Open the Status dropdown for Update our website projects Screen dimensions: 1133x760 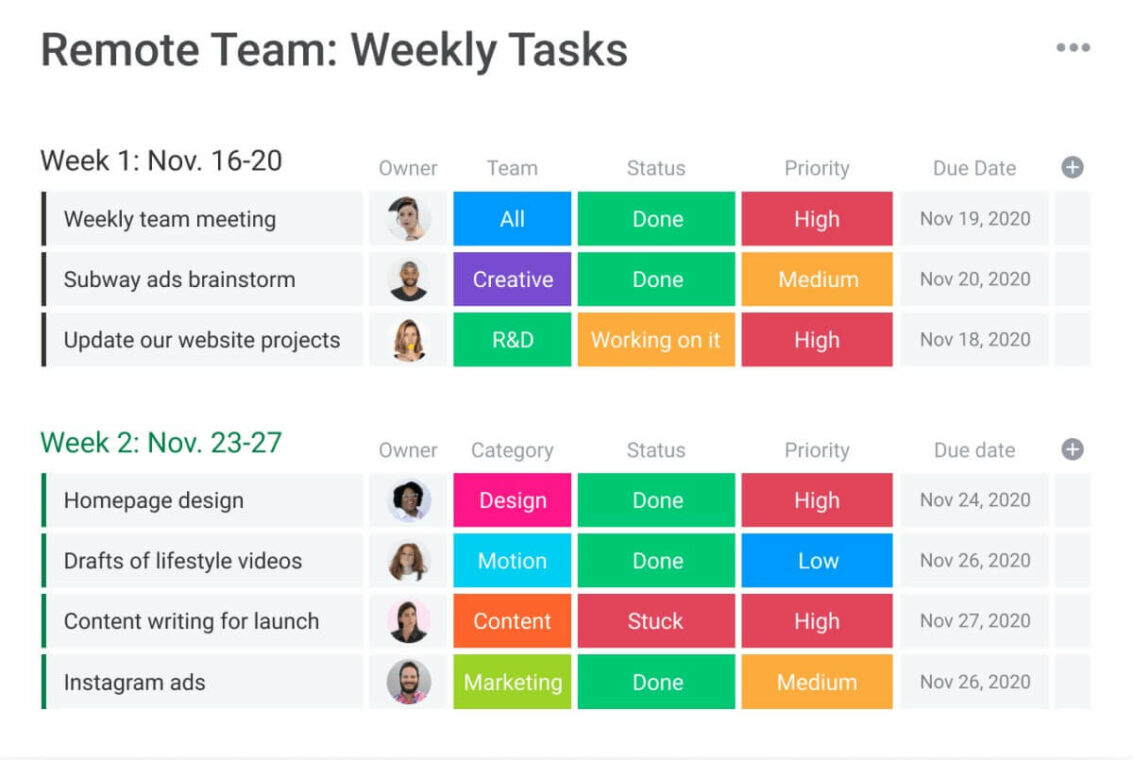coord(656,340)
